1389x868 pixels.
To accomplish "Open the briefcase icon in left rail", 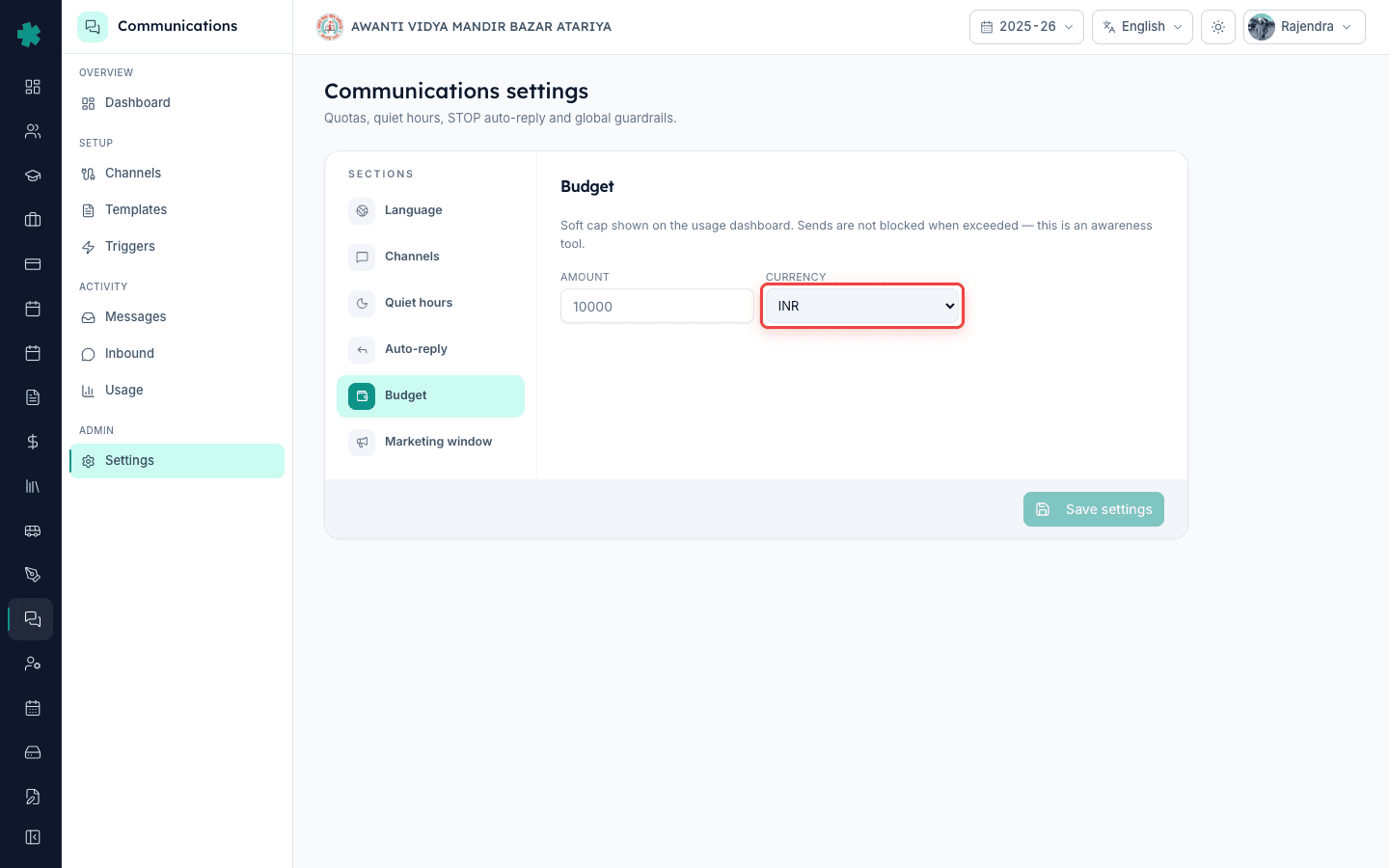I will 33,220.
